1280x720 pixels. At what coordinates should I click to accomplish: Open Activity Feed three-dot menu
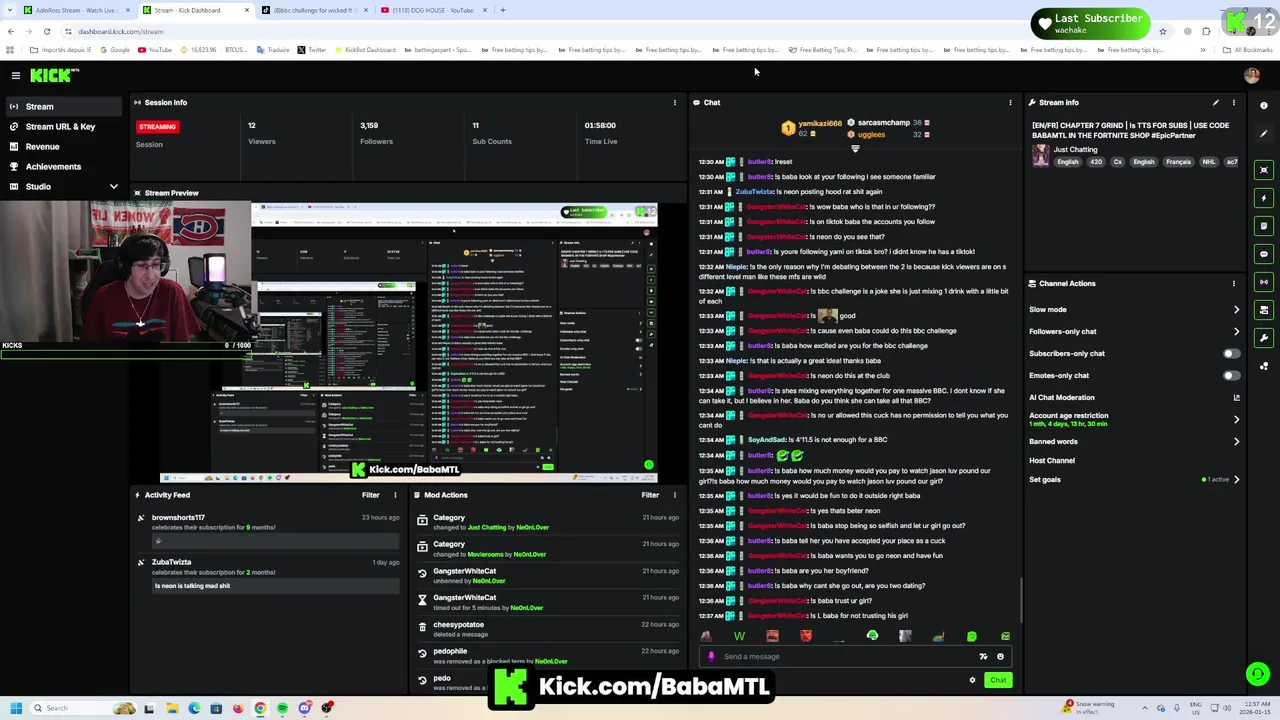[x=394, y=495]
